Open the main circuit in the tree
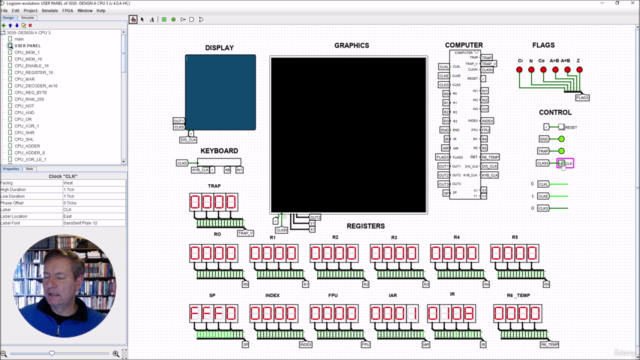 pyautogui.click(x=19, y=39)
